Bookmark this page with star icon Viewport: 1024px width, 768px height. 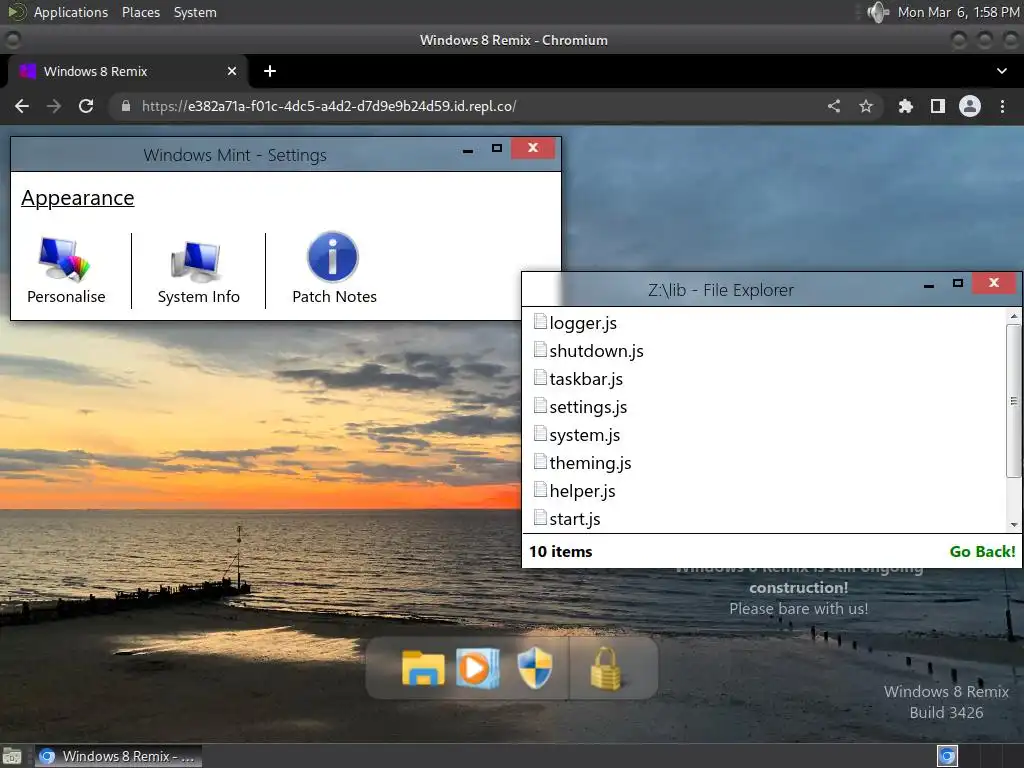866,106
